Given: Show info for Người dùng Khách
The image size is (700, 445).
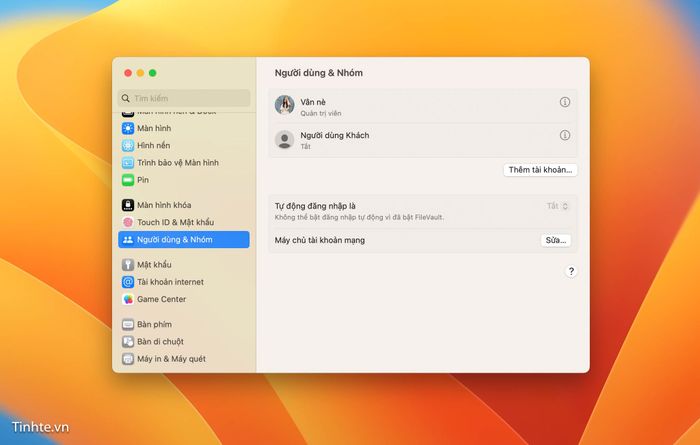Looking at the screenshot, I should [x=565, y=135].
